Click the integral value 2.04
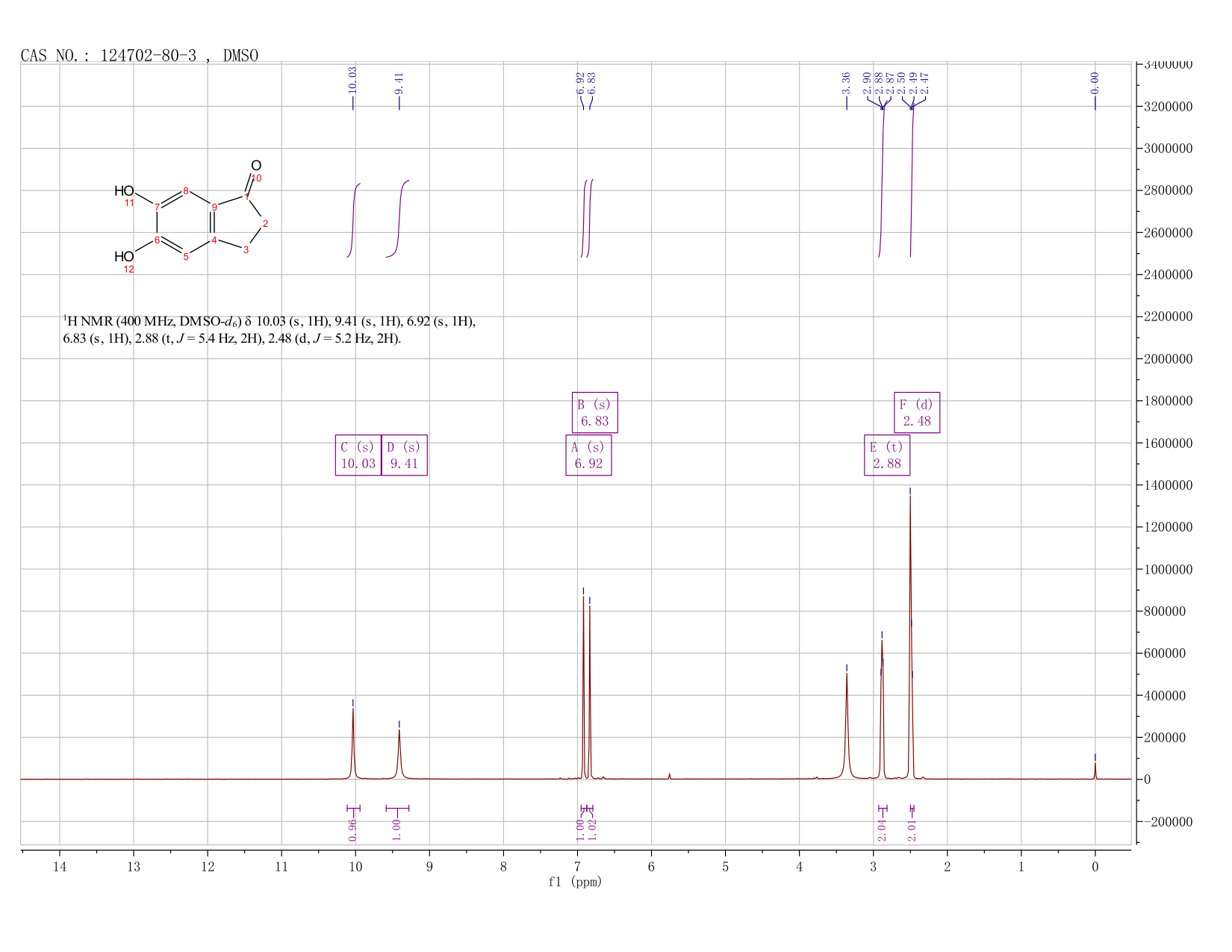This screenshot has width=1232, height=952. 882,830
